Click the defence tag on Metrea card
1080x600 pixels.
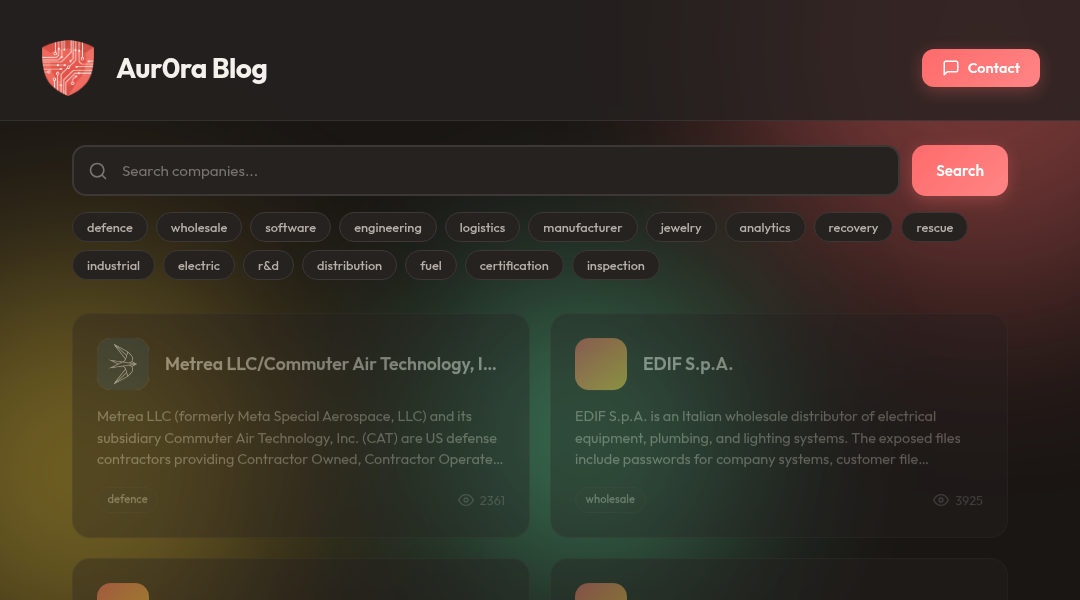[x=127, y=499]
